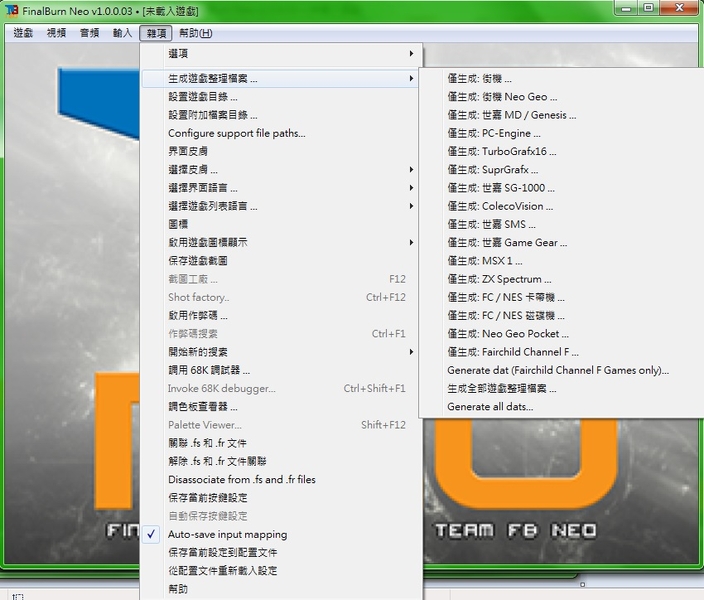Screen dimensions: 704x600
Task: Expand the 選項 submenu
Action: click(282, 53)
